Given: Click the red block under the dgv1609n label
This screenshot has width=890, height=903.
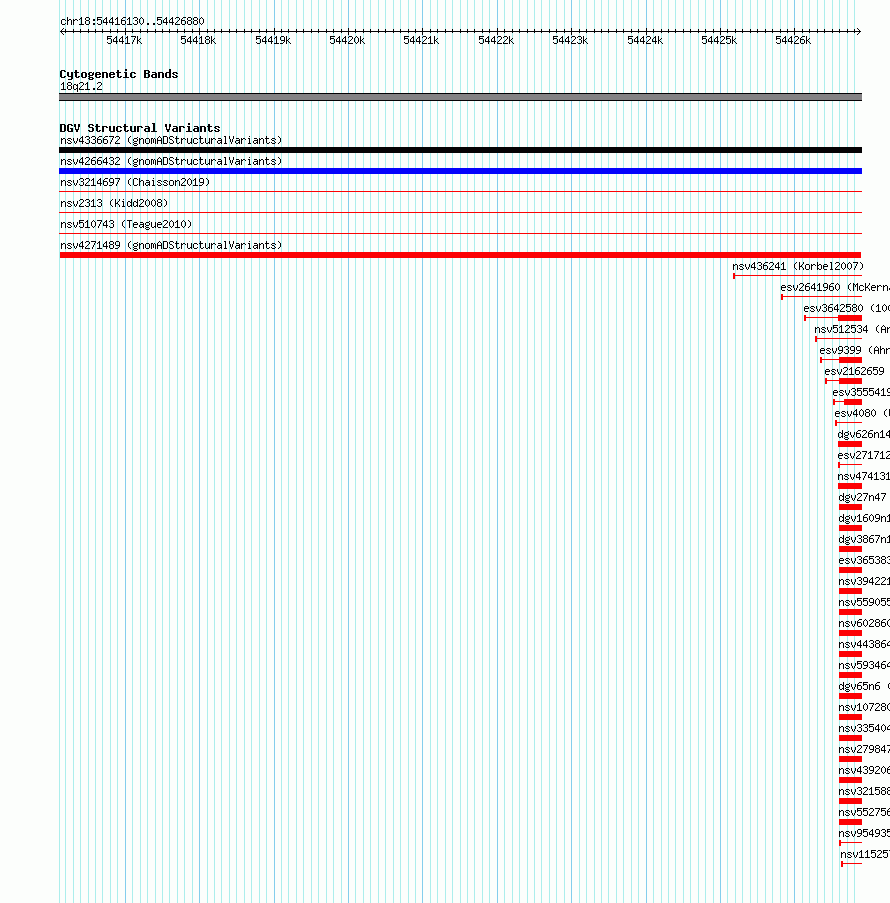Looking at the screenshot, I should pos(850,528).
